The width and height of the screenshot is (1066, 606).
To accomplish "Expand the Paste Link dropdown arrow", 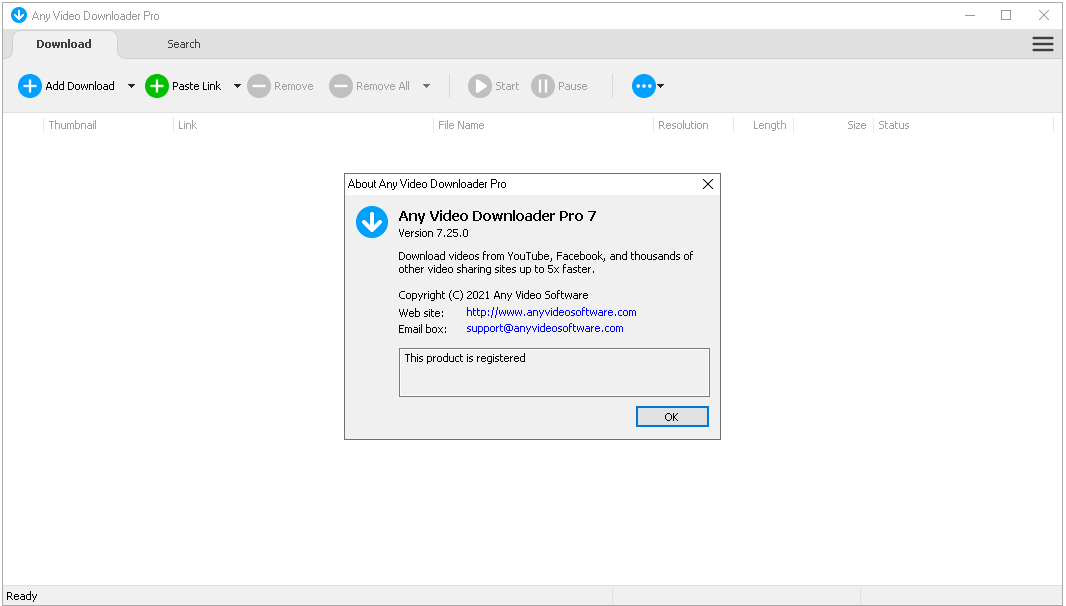I will (x=237, y=86).
